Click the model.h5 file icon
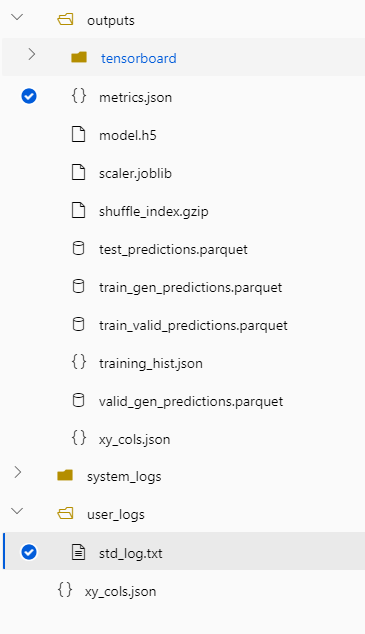Screen dimensions: 365x634 click(78, 134)
